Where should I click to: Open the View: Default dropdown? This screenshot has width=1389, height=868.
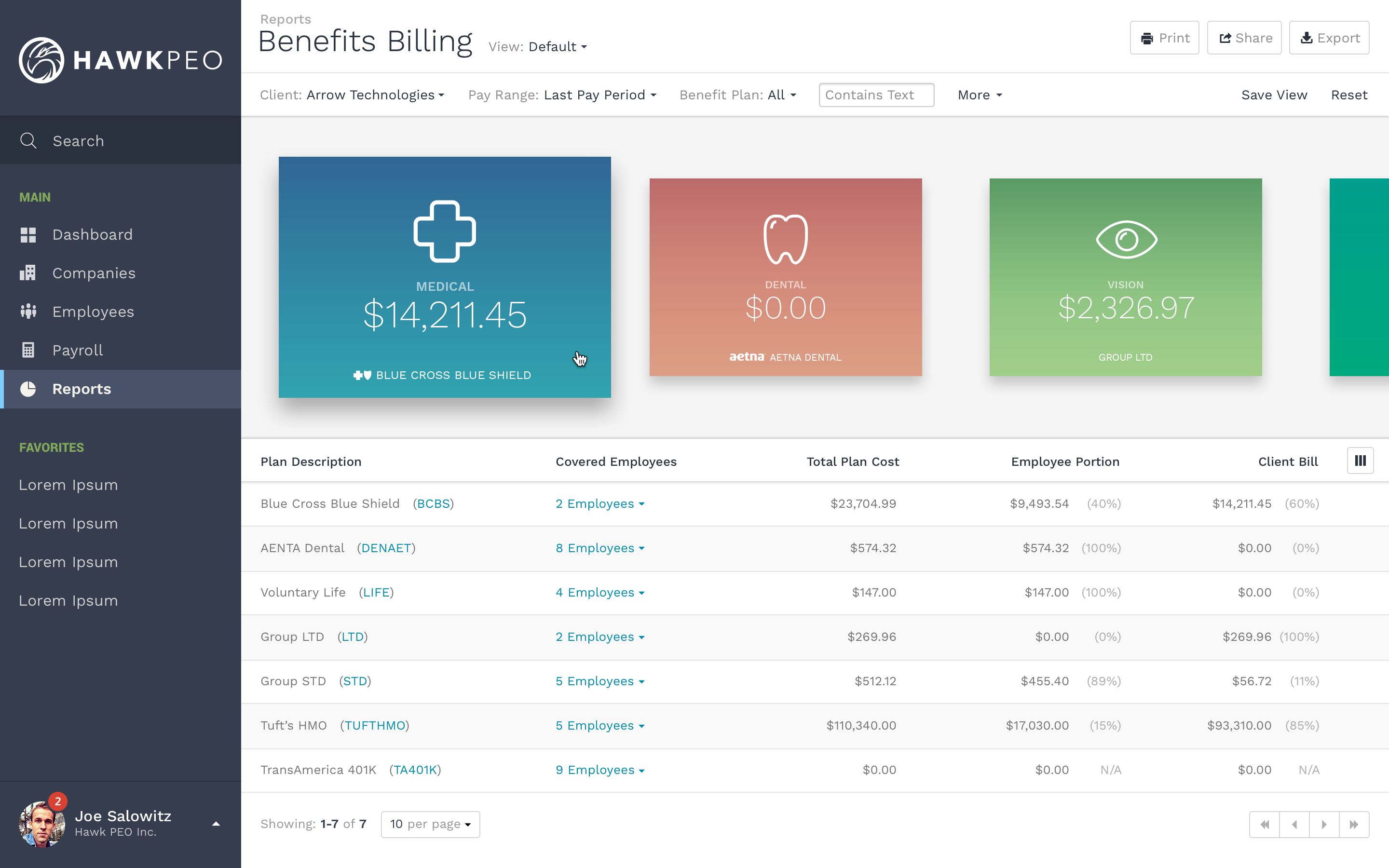[538, 46]
